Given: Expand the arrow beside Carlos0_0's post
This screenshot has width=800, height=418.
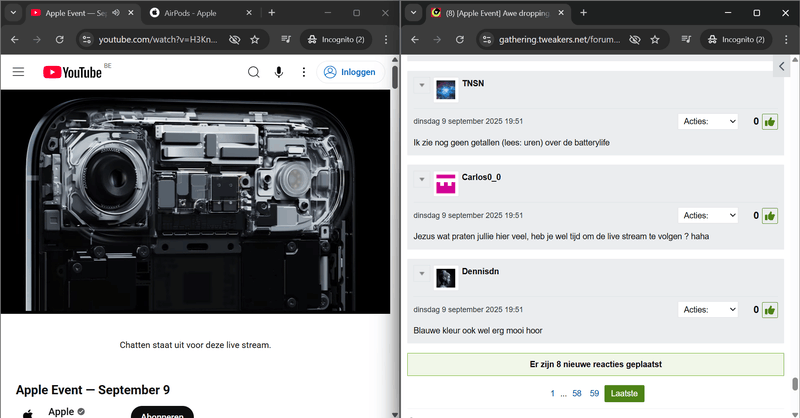Looking at the screenshot, I should pos(422,179).
